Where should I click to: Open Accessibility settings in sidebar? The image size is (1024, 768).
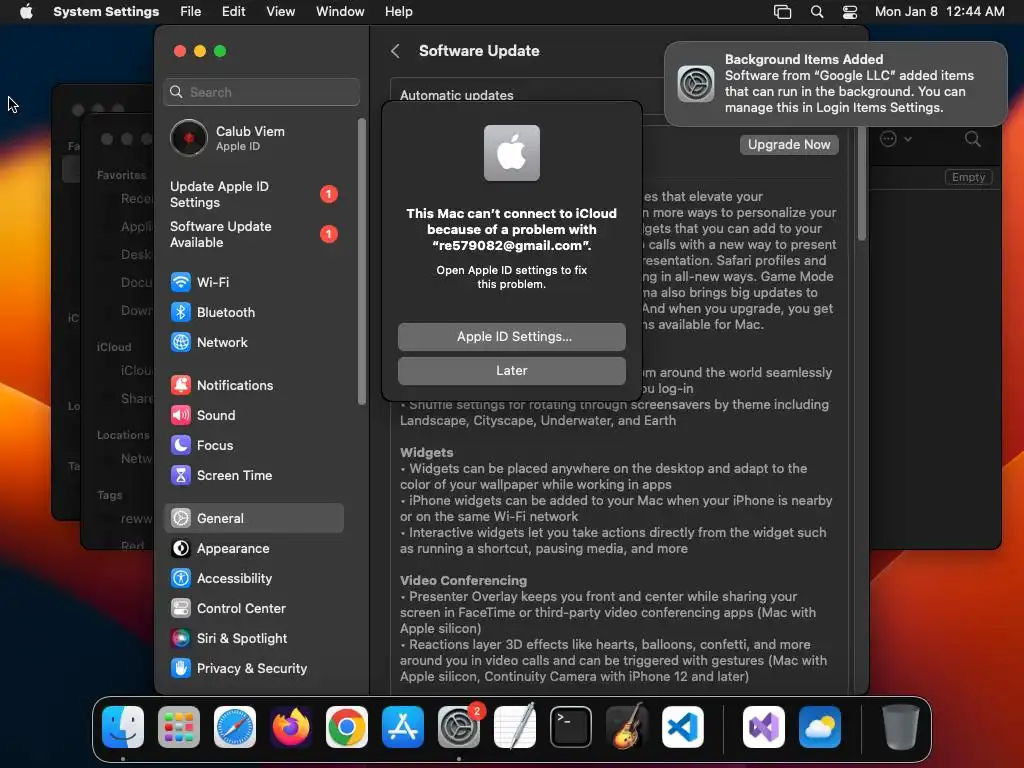(x=221, y=579)
